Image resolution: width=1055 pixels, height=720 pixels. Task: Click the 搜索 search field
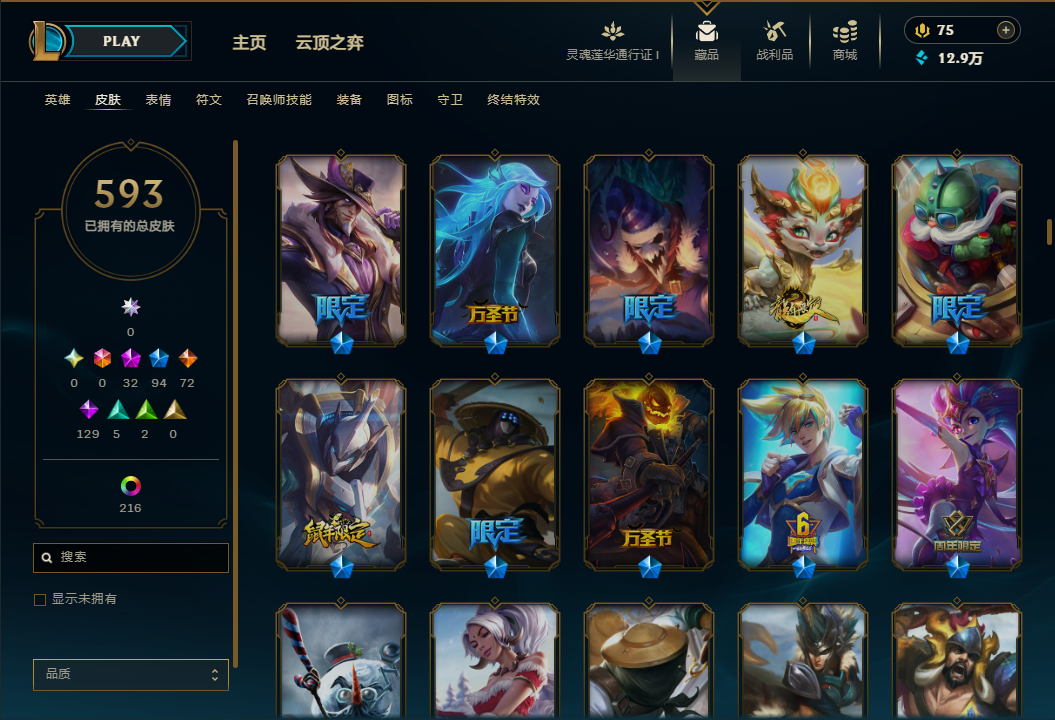131,558
